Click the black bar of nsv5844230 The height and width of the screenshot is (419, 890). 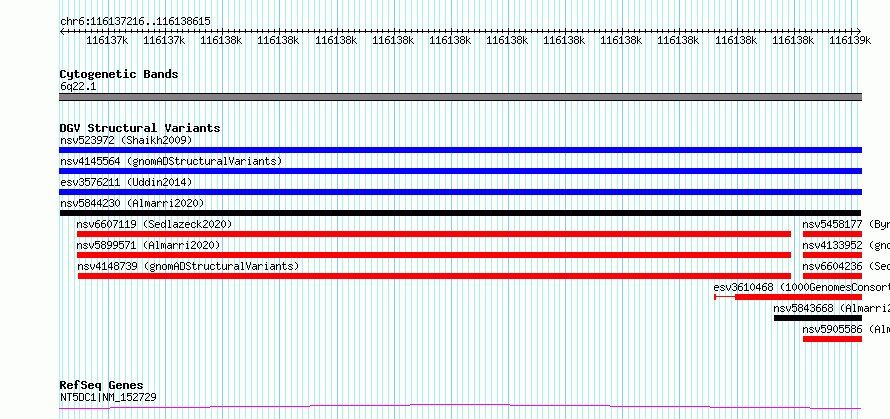pyautogui.click(x=460, y=213)
